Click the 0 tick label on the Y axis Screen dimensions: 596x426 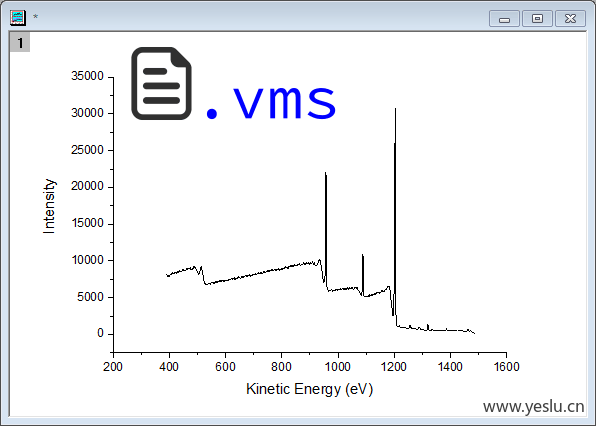(100, 333)
